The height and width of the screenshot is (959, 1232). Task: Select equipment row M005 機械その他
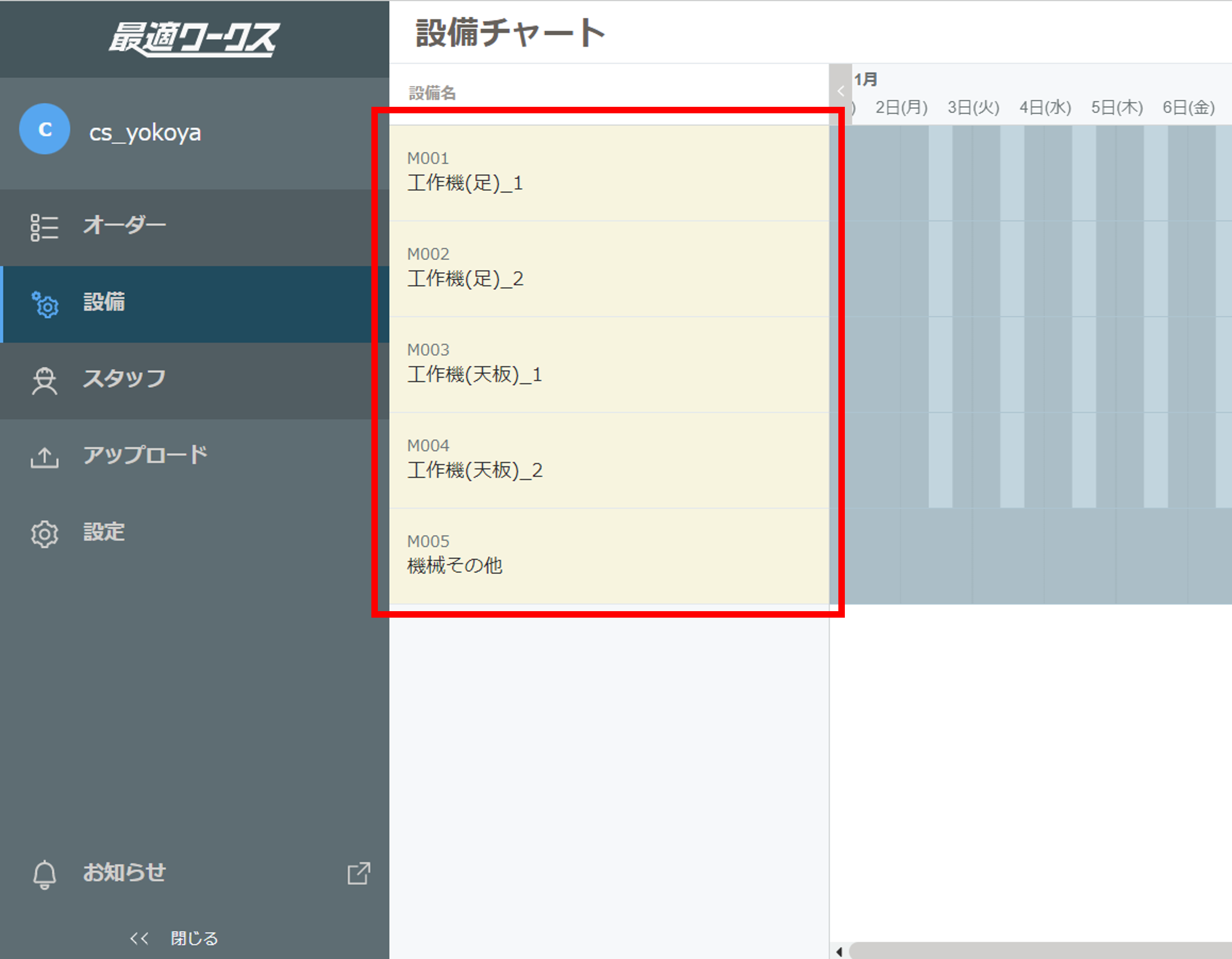point(609,556)
